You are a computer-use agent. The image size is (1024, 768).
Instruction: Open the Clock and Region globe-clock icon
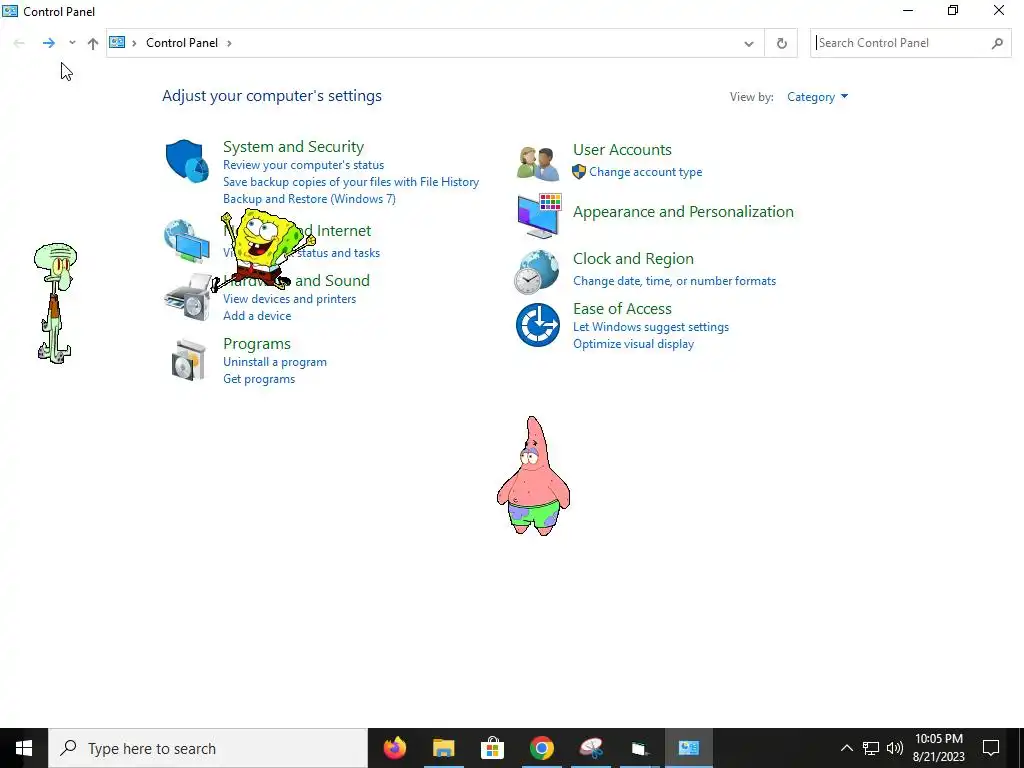click(x=536, y=272)
